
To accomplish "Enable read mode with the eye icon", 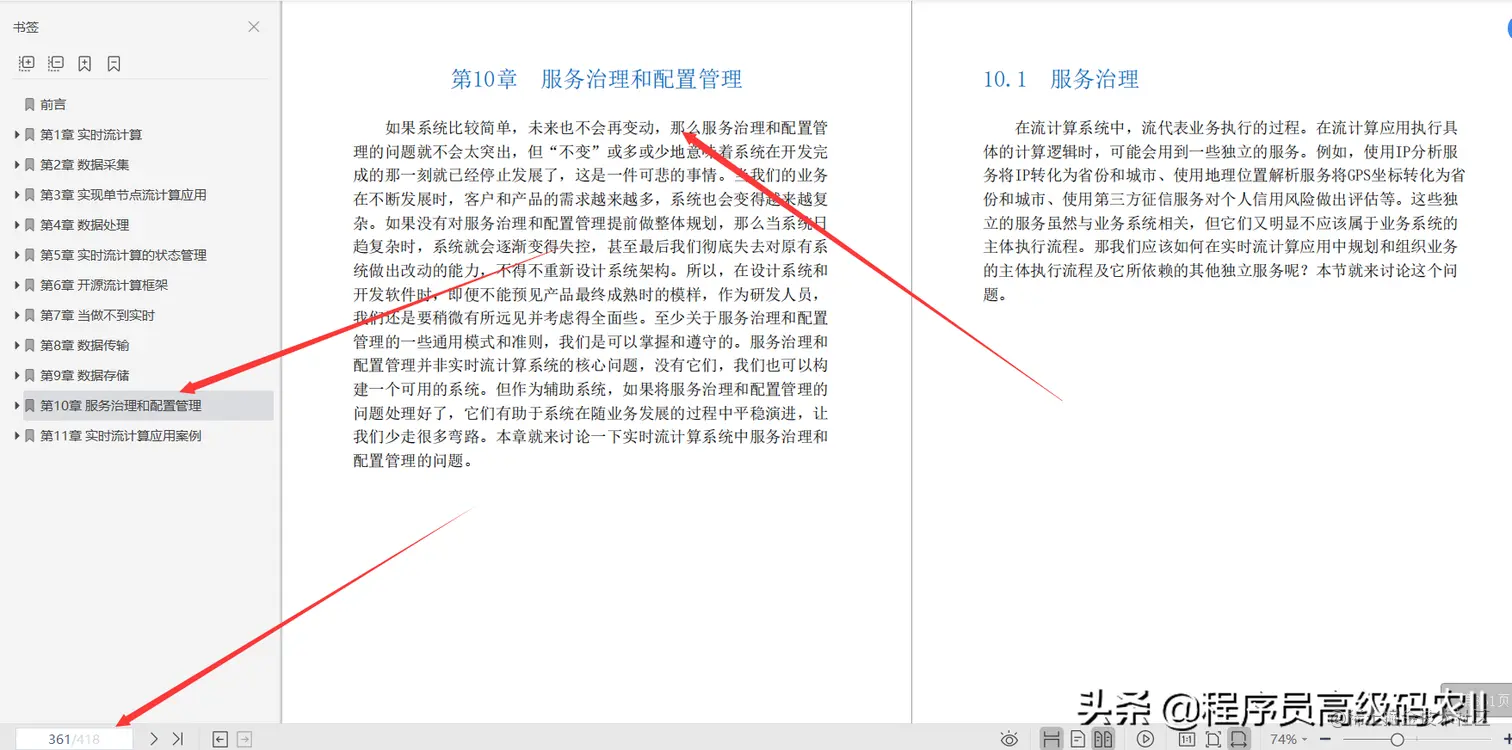I will 1010,739.
